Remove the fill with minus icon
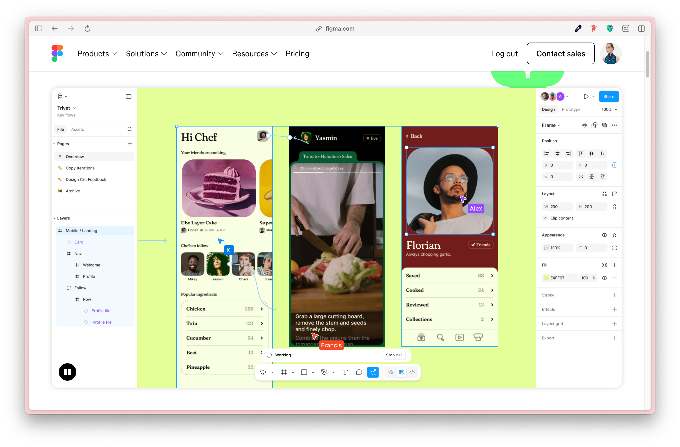This screenshot has height=447, width=680. [614, 277]
